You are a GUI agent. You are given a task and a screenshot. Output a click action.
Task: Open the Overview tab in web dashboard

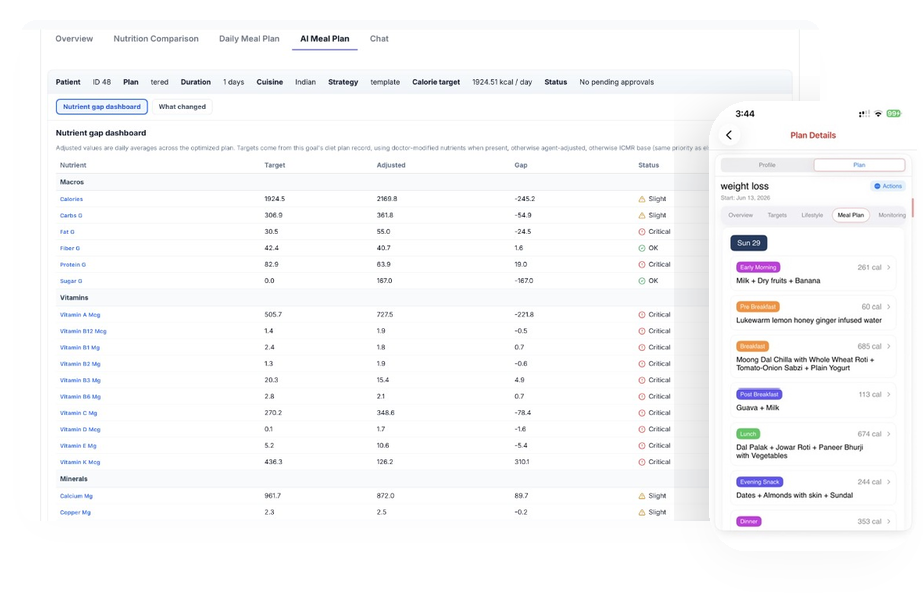coord(74,39)
